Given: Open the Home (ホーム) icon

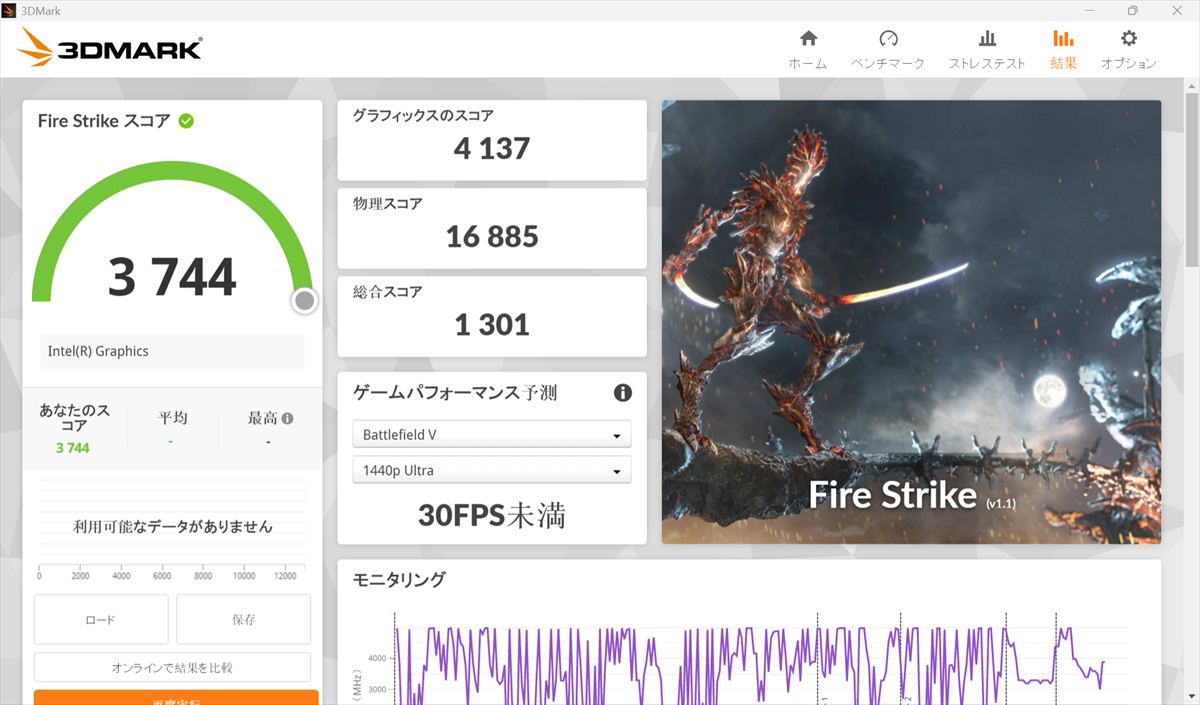Looking at the screenshot, I should [808, 39].
